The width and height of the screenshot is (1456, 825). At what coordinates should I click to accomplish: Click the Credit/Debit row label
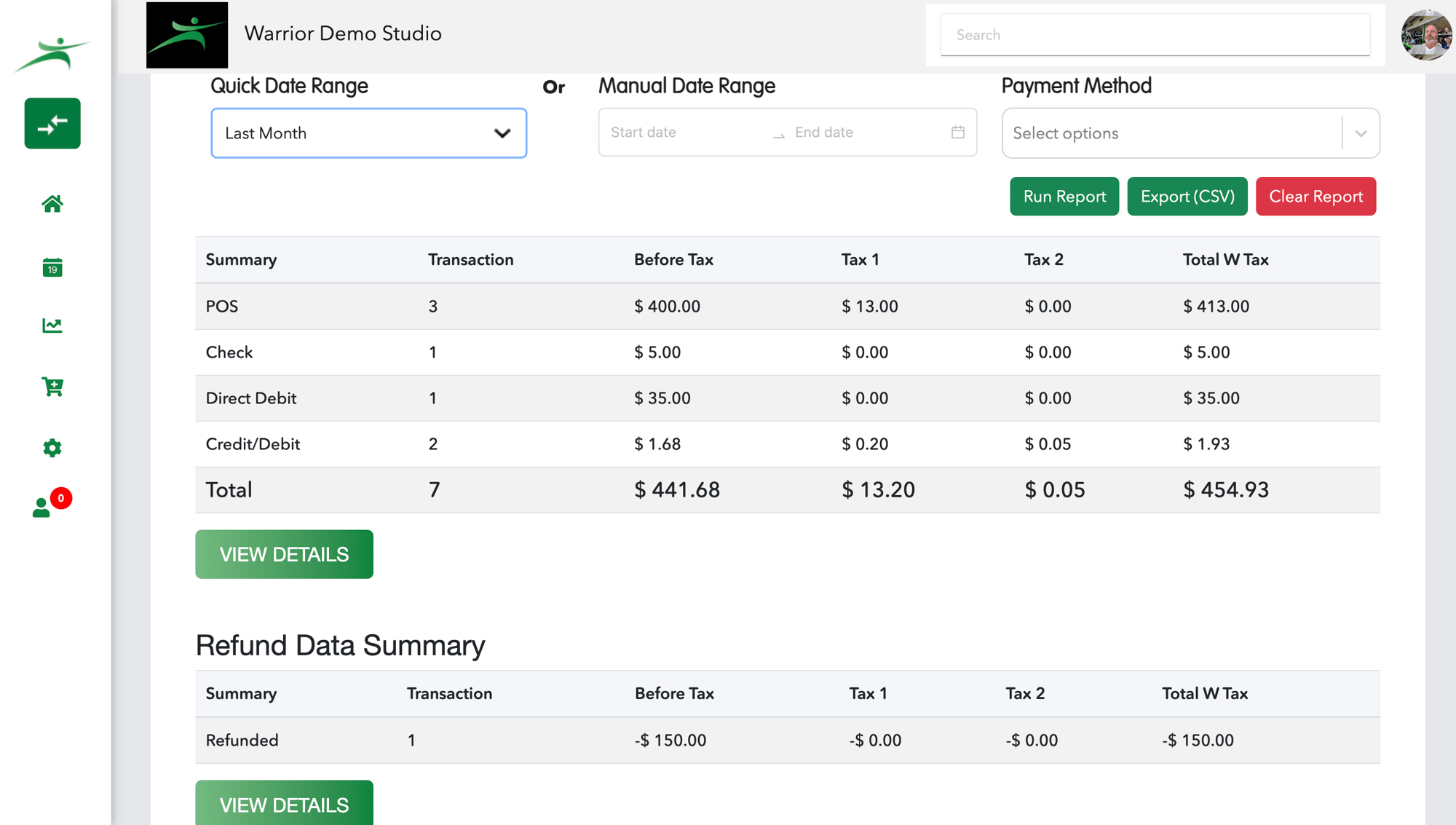pyautogui.click(x=253, y=444)
